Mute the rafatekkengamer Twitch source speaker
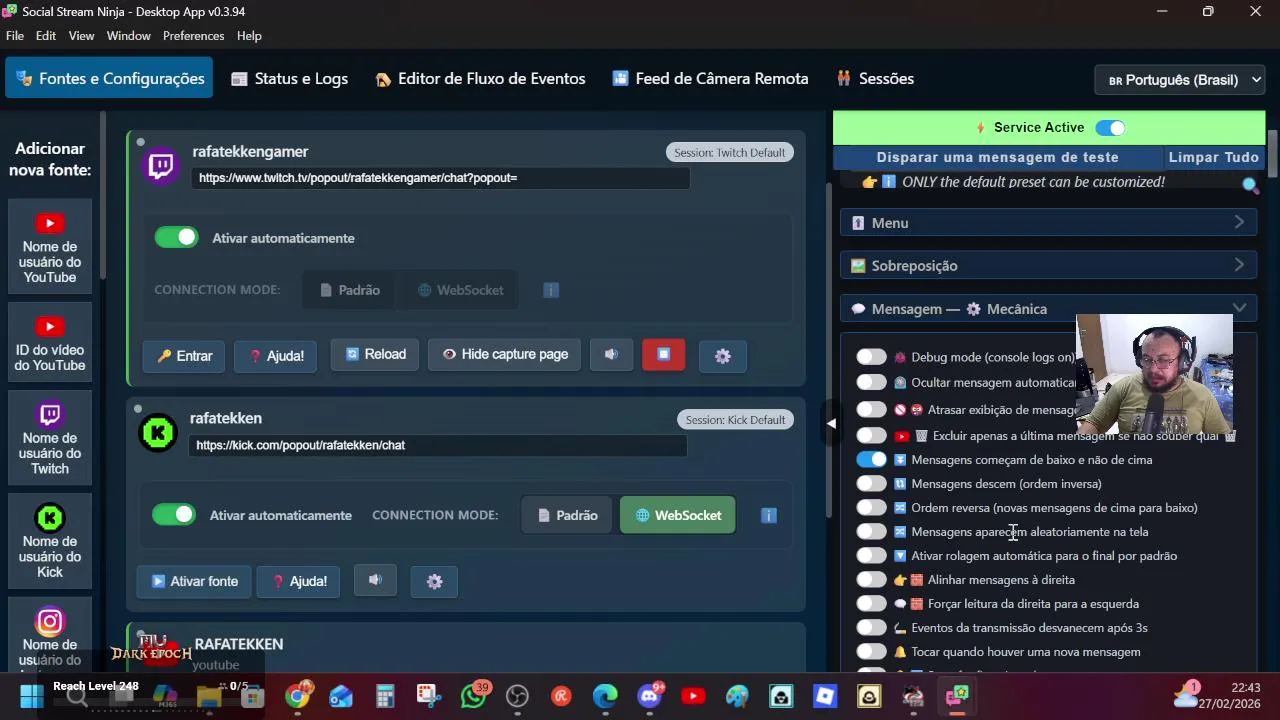Viewport: 1280px width, 720px height. tap(611, 355)
